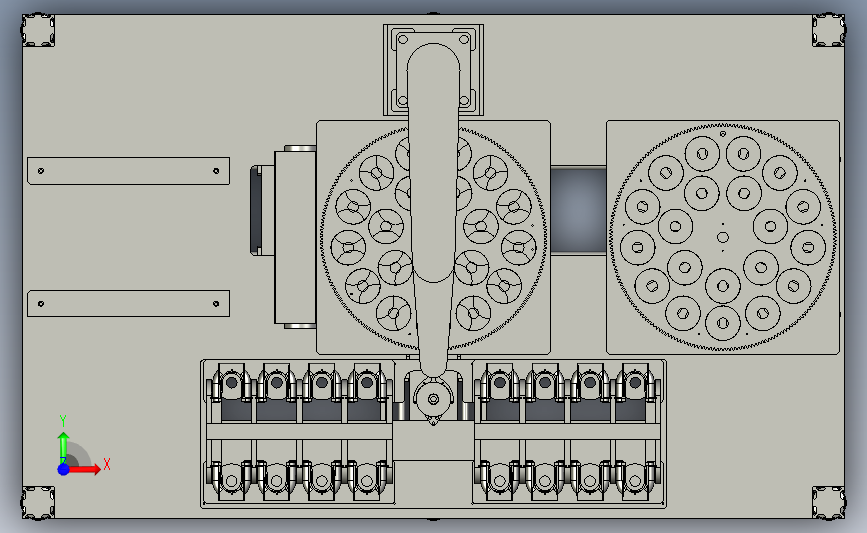Click the blue Z origin ball of triad
The height and width of the screenshot is (533, 867).
coord(64,469)
